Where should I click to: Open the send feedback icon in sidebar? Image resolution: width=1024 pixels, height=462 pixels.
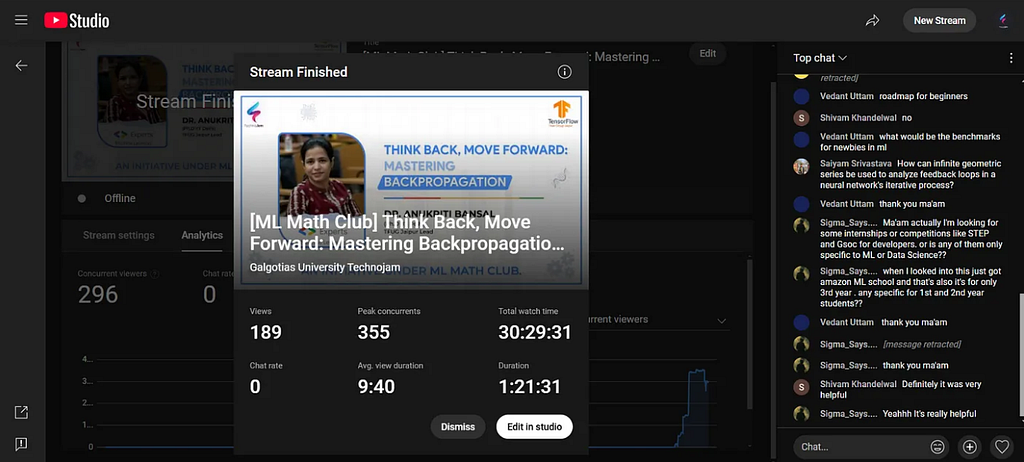pos(21,444)
